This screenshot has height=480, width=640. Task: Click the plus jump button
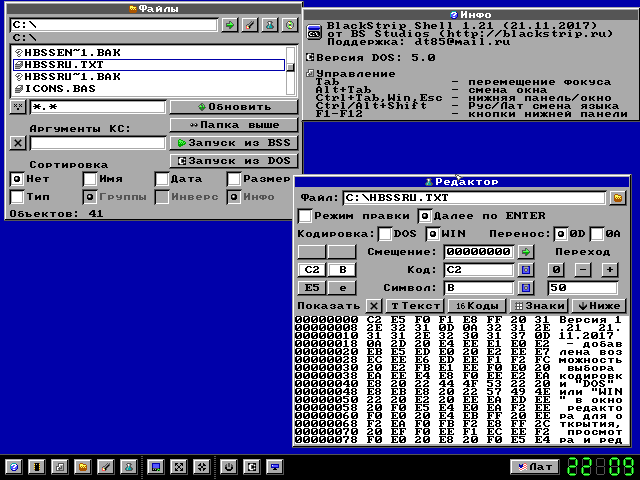(x=610, y=270)
